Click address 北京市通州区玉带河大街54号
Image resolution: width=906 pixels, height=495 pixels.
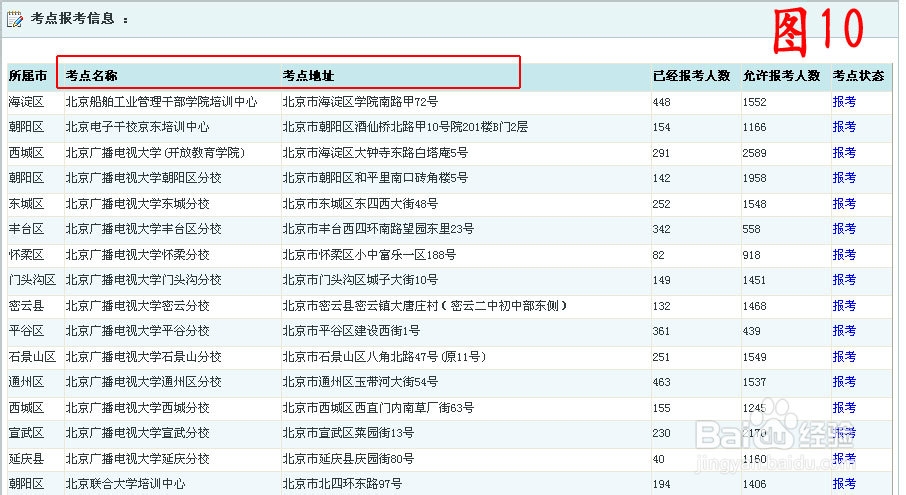tap(360, 381)
